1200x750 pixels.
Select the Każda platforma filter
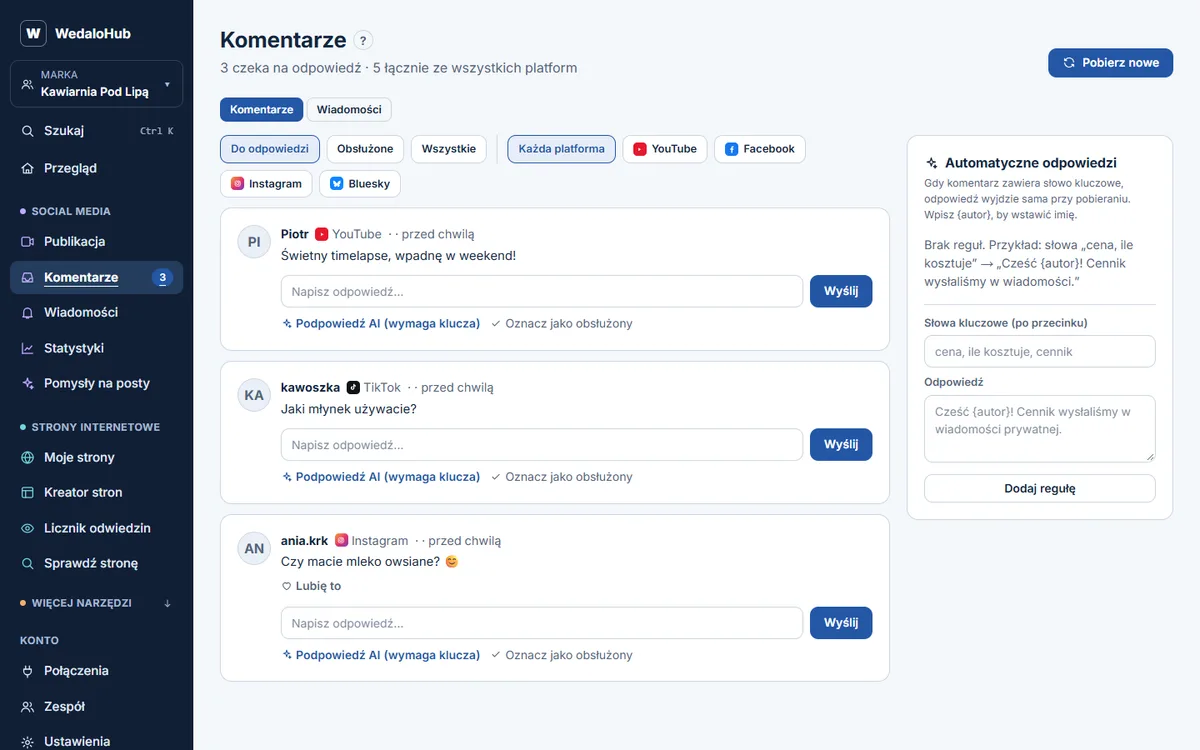click(x=562, y=149)
